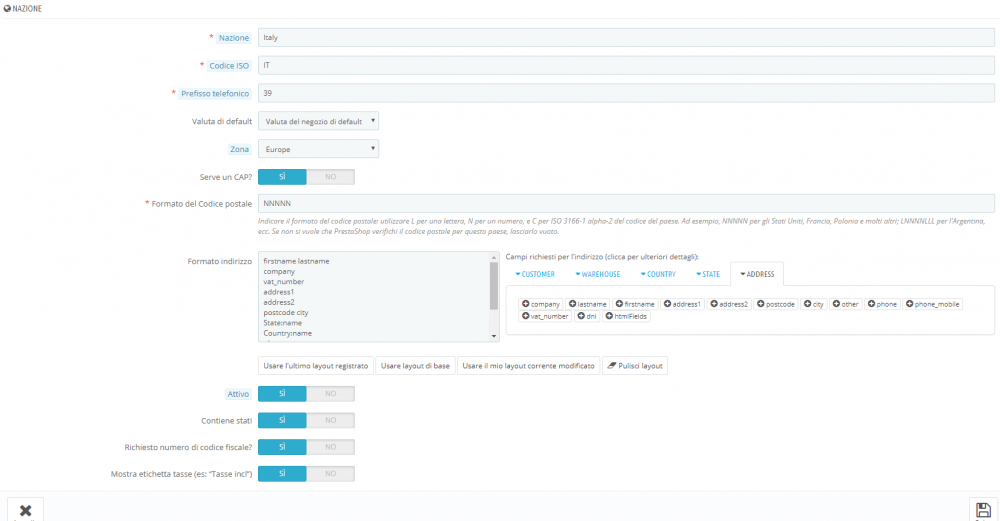1000x521 pixels.
Task: Set Contiene stati to SÌ
Action: point(282,420)
